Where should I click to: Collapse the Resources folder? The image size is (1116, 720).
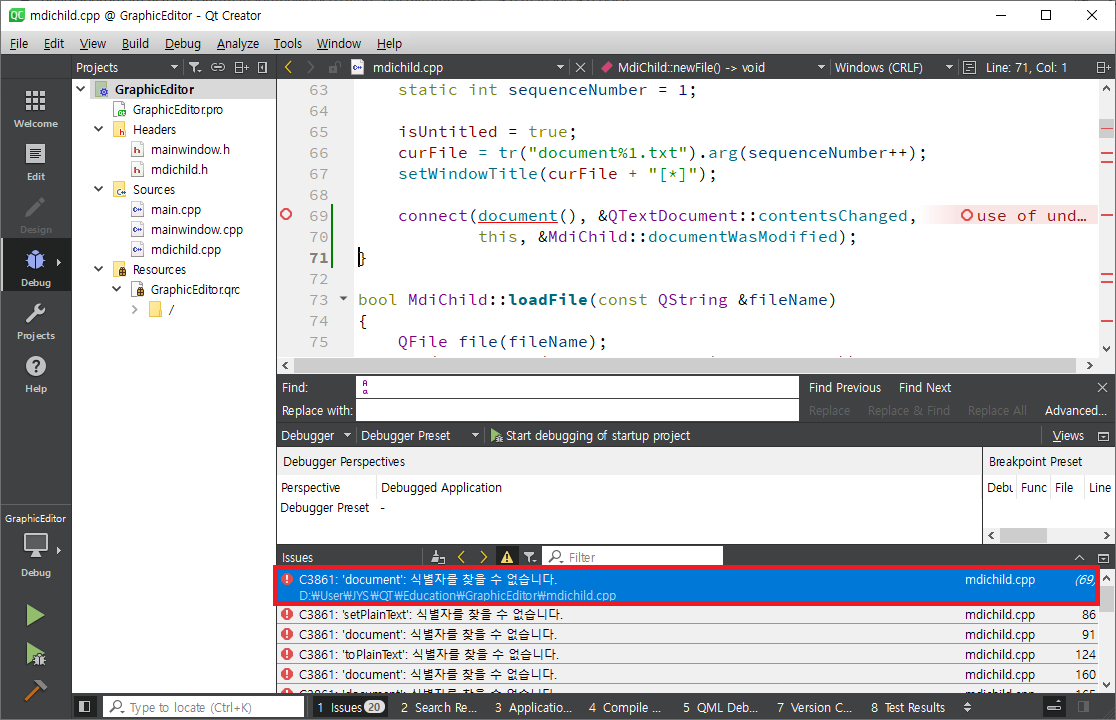pos(99,269)
